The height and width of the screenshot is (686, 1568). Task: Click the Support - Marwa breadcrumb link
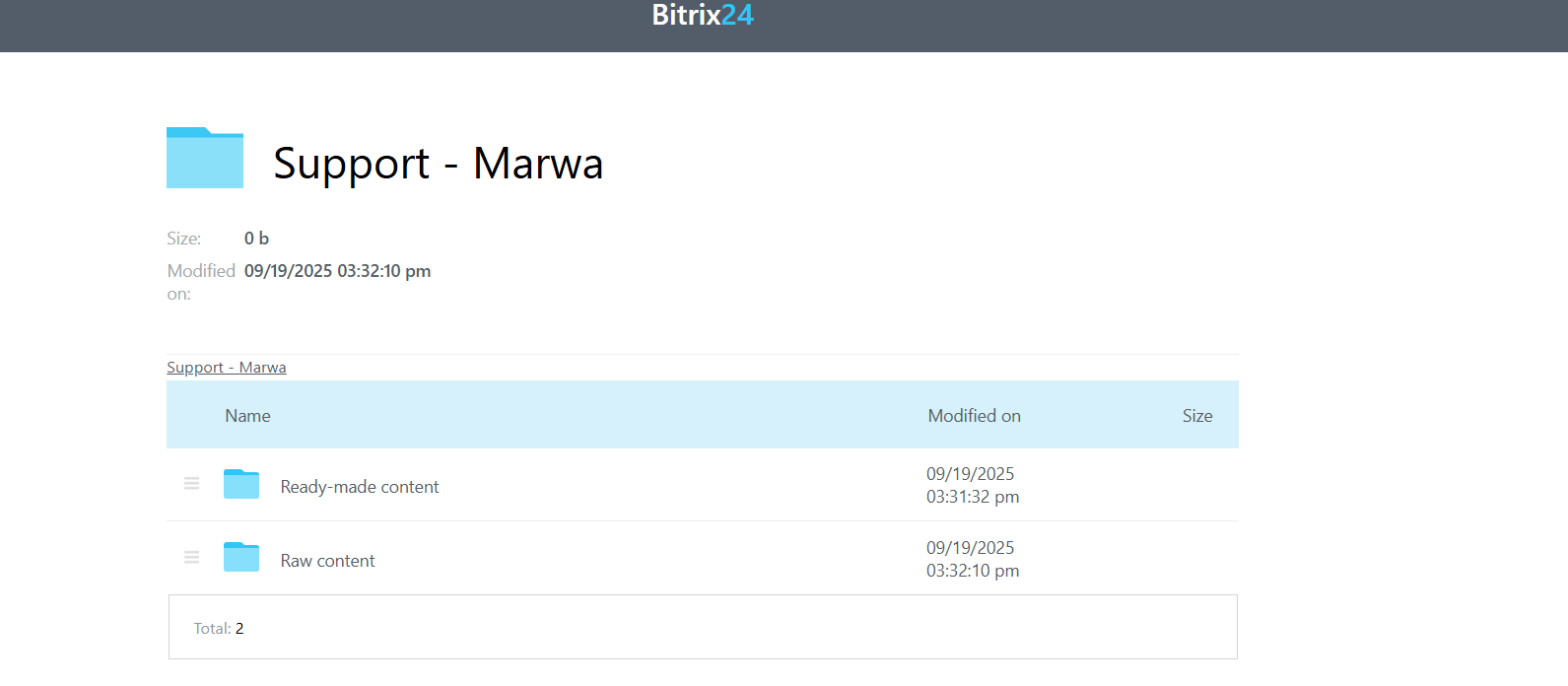click(227, 368)
